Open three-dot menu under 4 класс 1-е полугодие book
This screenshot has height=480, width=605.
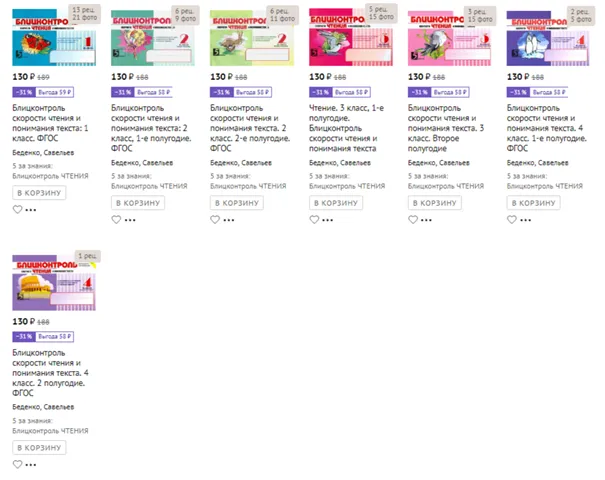coord(526,220)
